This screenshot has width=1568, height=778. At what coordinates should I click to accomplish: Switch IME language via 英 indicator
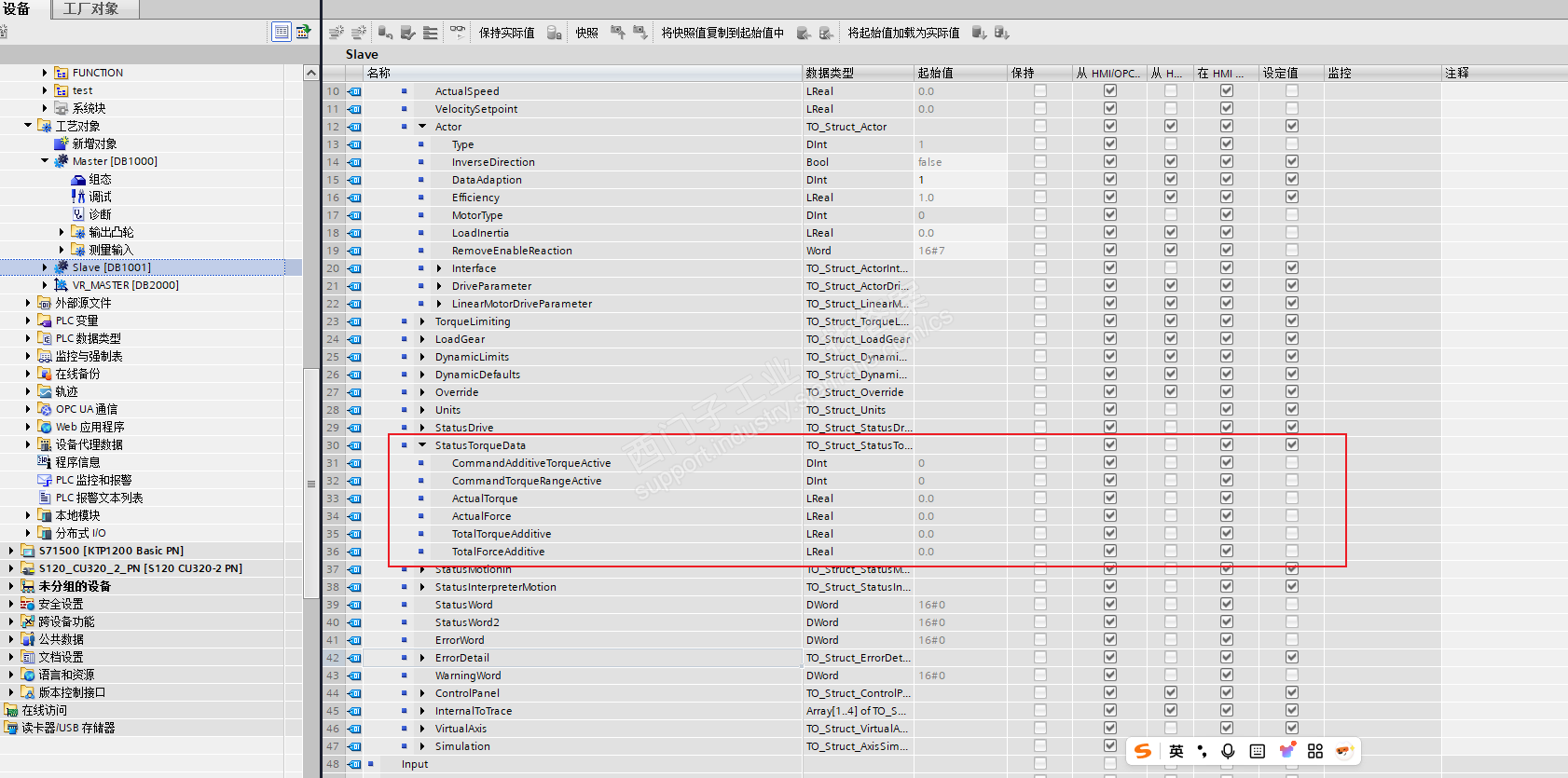point(1176,751)
